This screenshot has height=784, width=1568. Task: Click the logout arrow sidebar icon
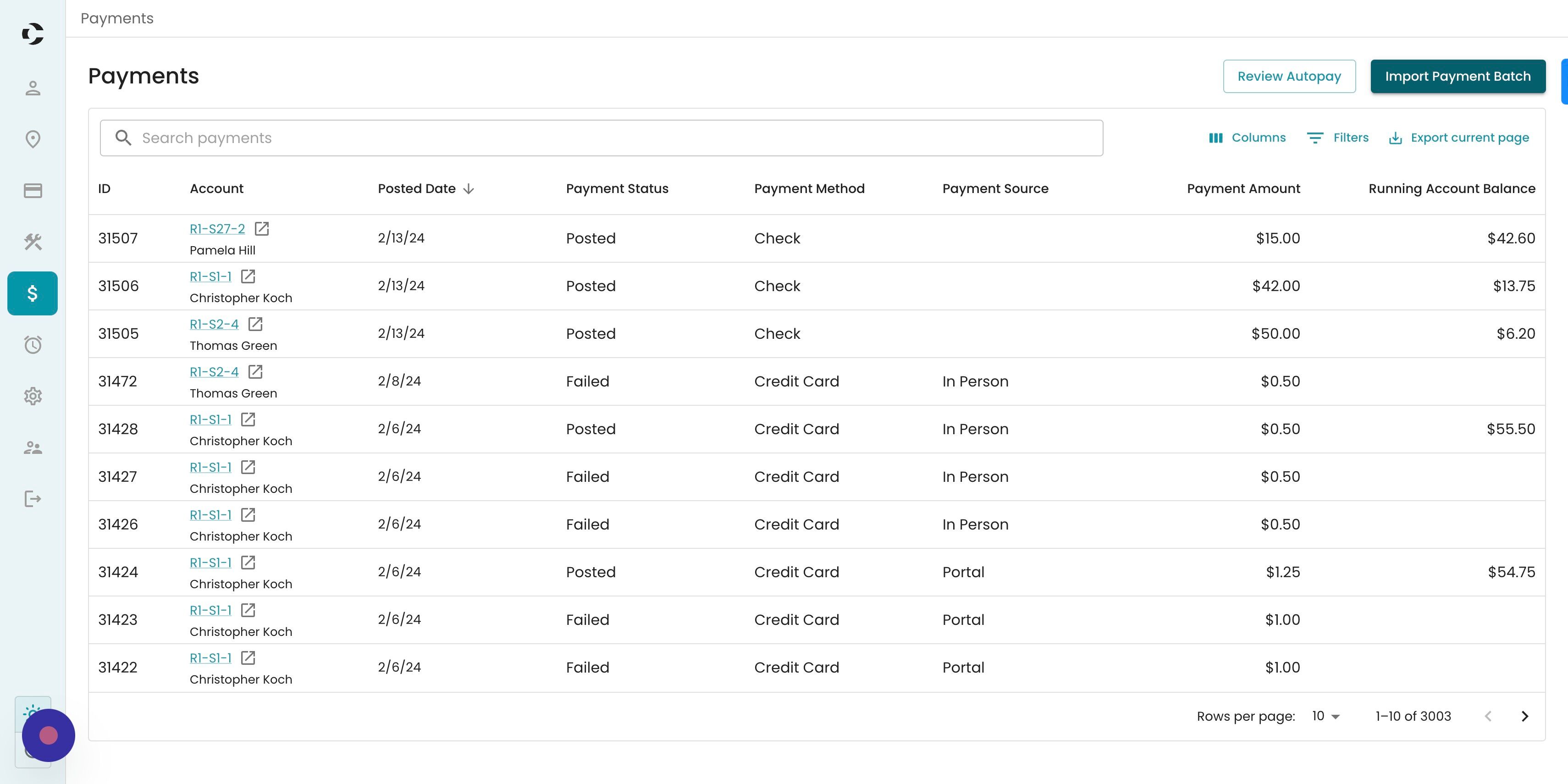click(x=33, y=499)
